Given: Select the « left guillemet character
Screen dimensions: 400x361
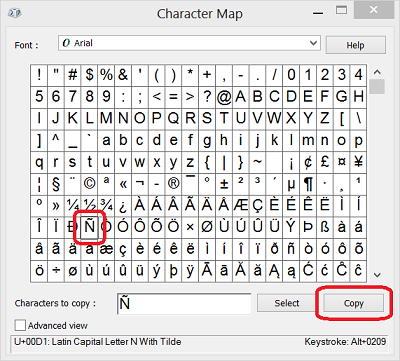Looking at the screenshot, I should (x=123, y=184).
